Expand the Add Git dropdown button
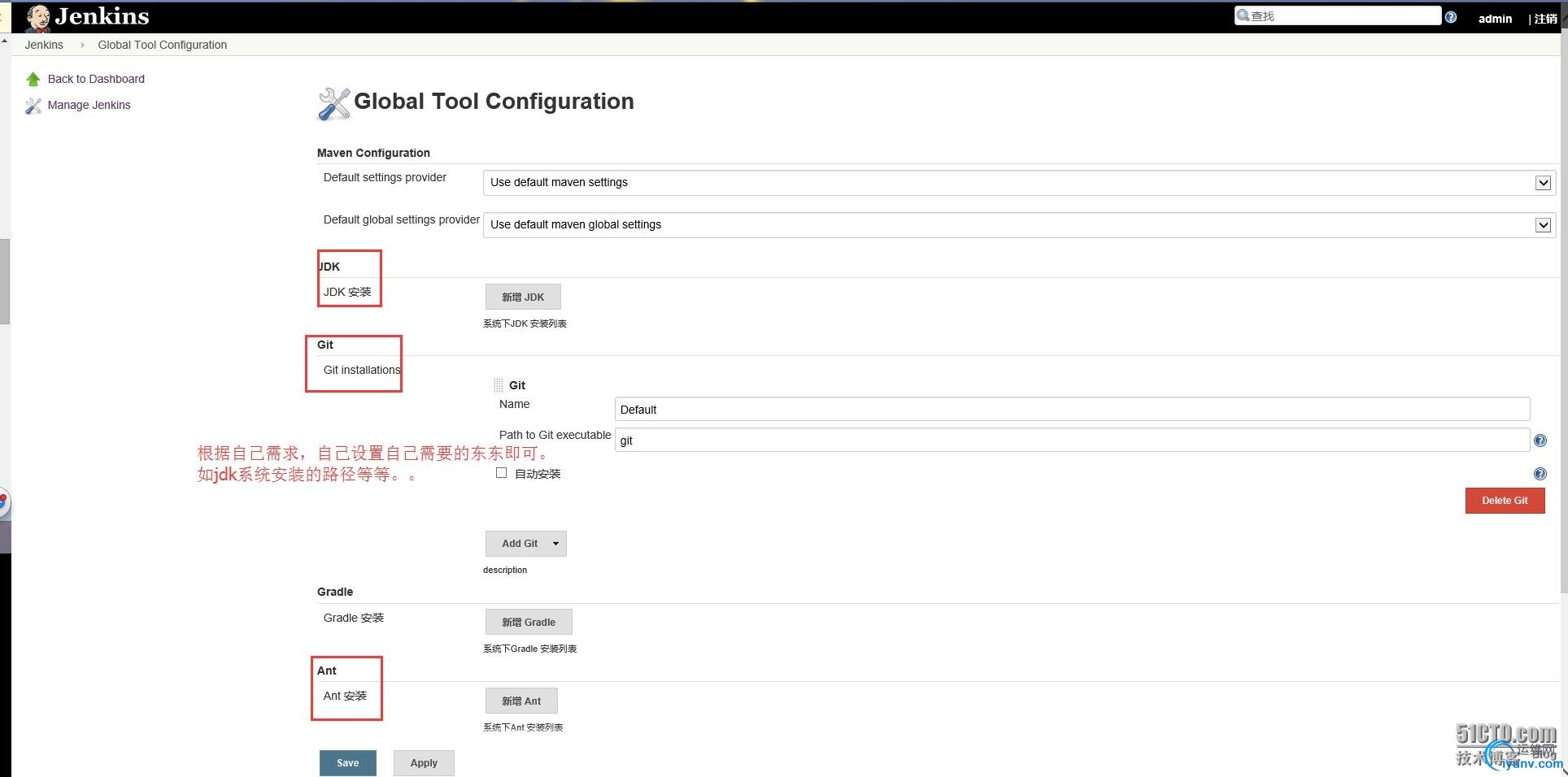The width and height of the screenshot is (1568, 777). click(x=526, y=544)
